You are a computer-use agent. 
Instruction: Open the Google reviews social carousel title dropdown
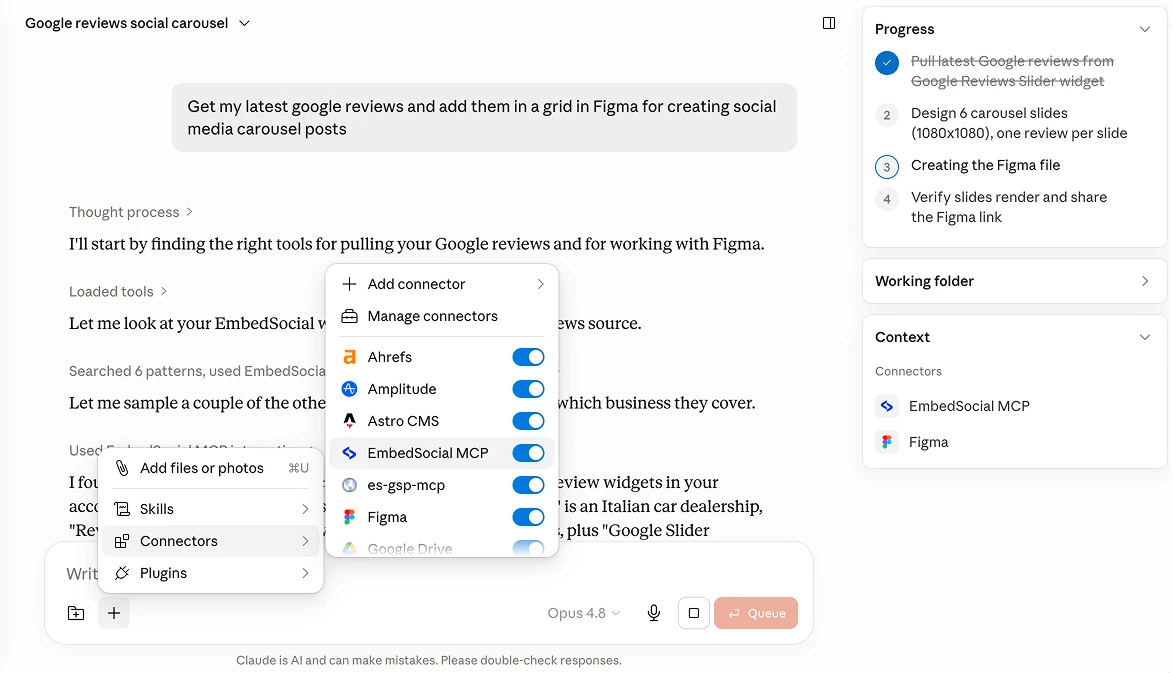244,23
